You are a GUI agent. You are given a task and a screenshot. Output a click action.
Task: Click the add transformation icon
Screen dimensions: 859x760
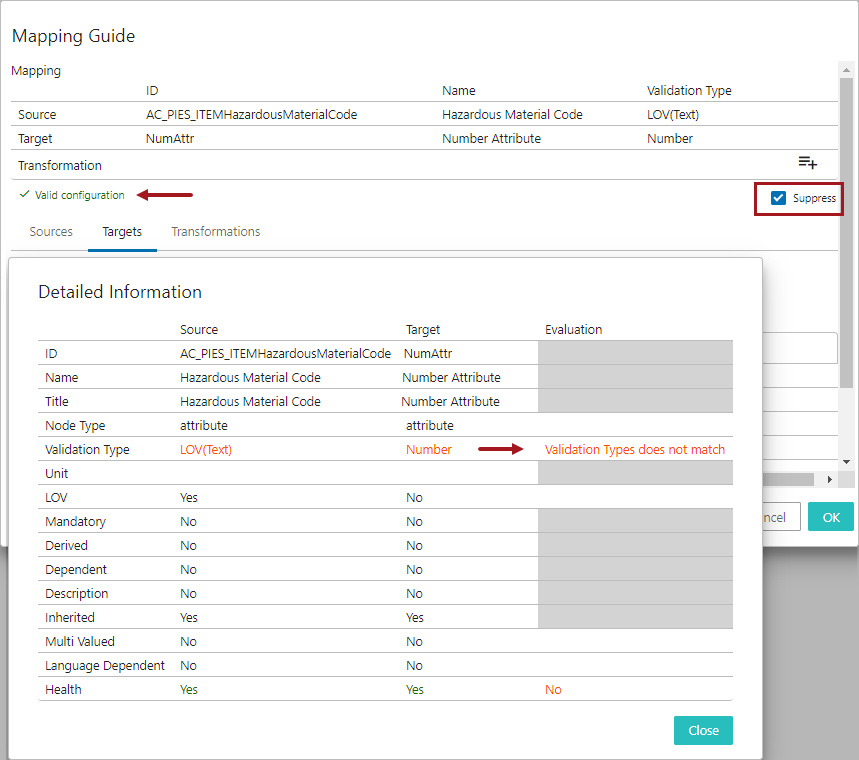pos(807,163)
